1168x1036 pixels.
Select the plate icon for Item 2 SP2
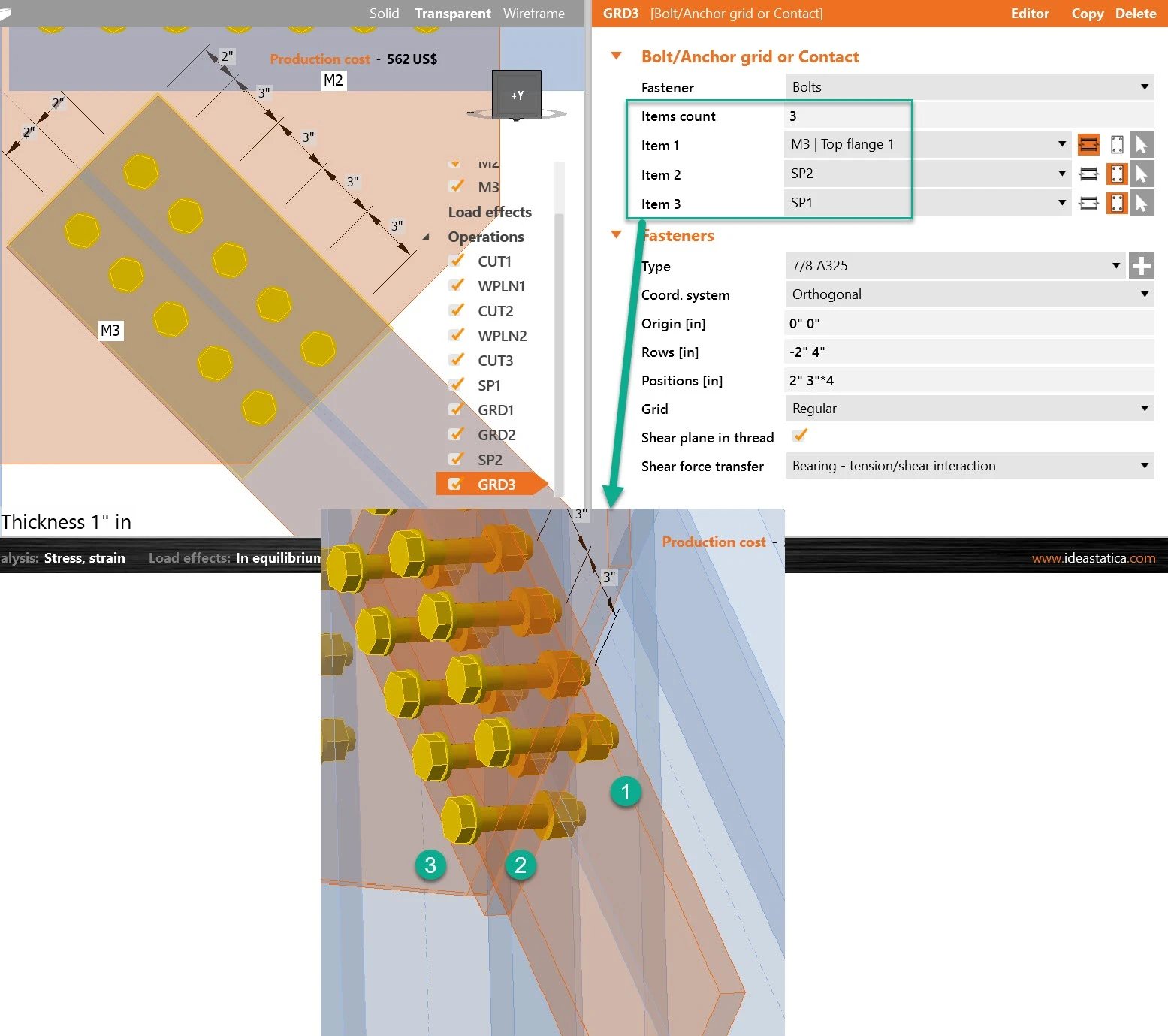point(1117,174)
